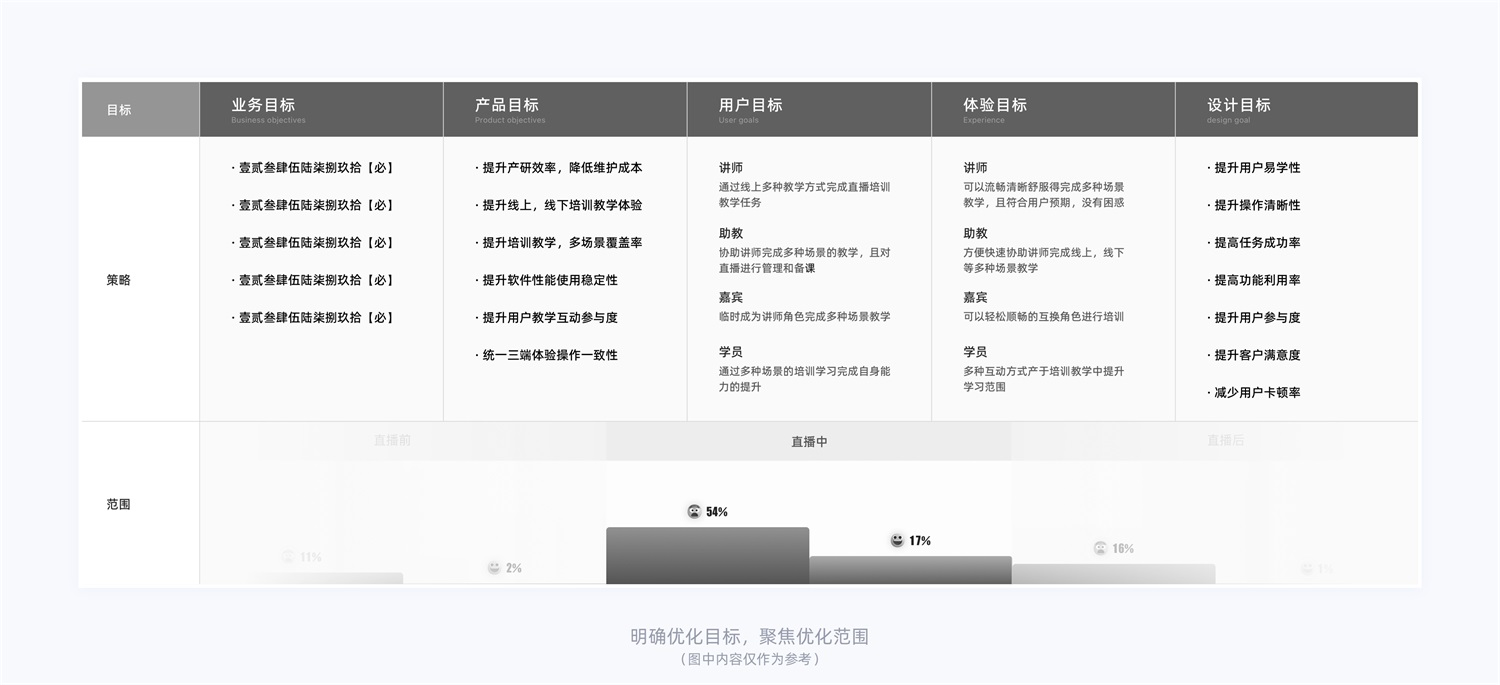Select the emoji icon beside 2%

[494, 567]
